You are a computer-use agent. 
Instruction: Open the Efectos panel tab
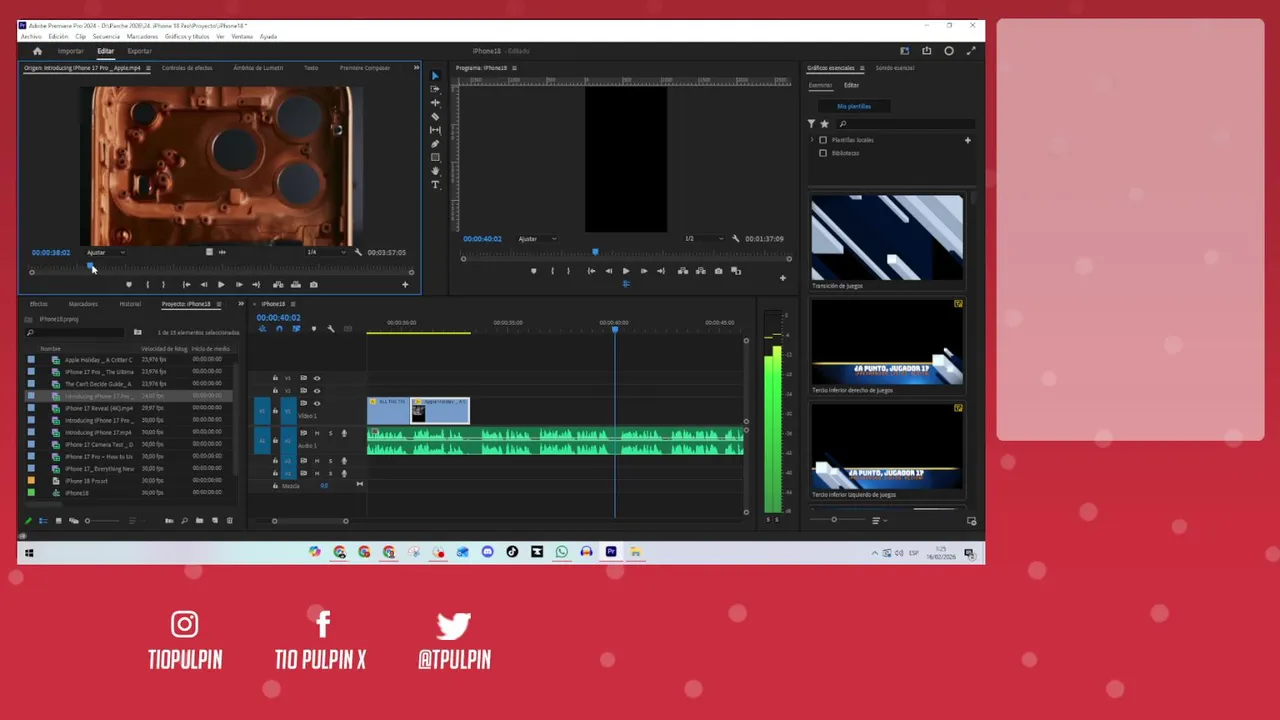[x=38, y=304]
